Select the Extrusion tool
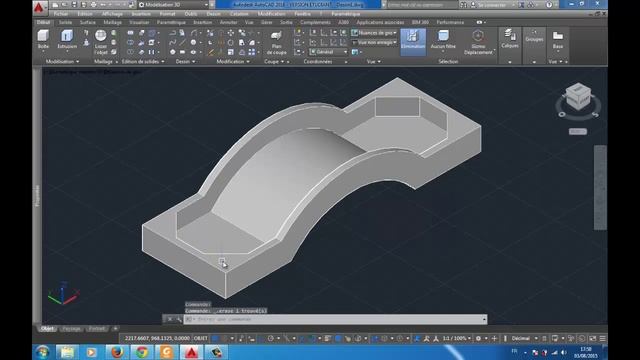 tap(67, 39)
